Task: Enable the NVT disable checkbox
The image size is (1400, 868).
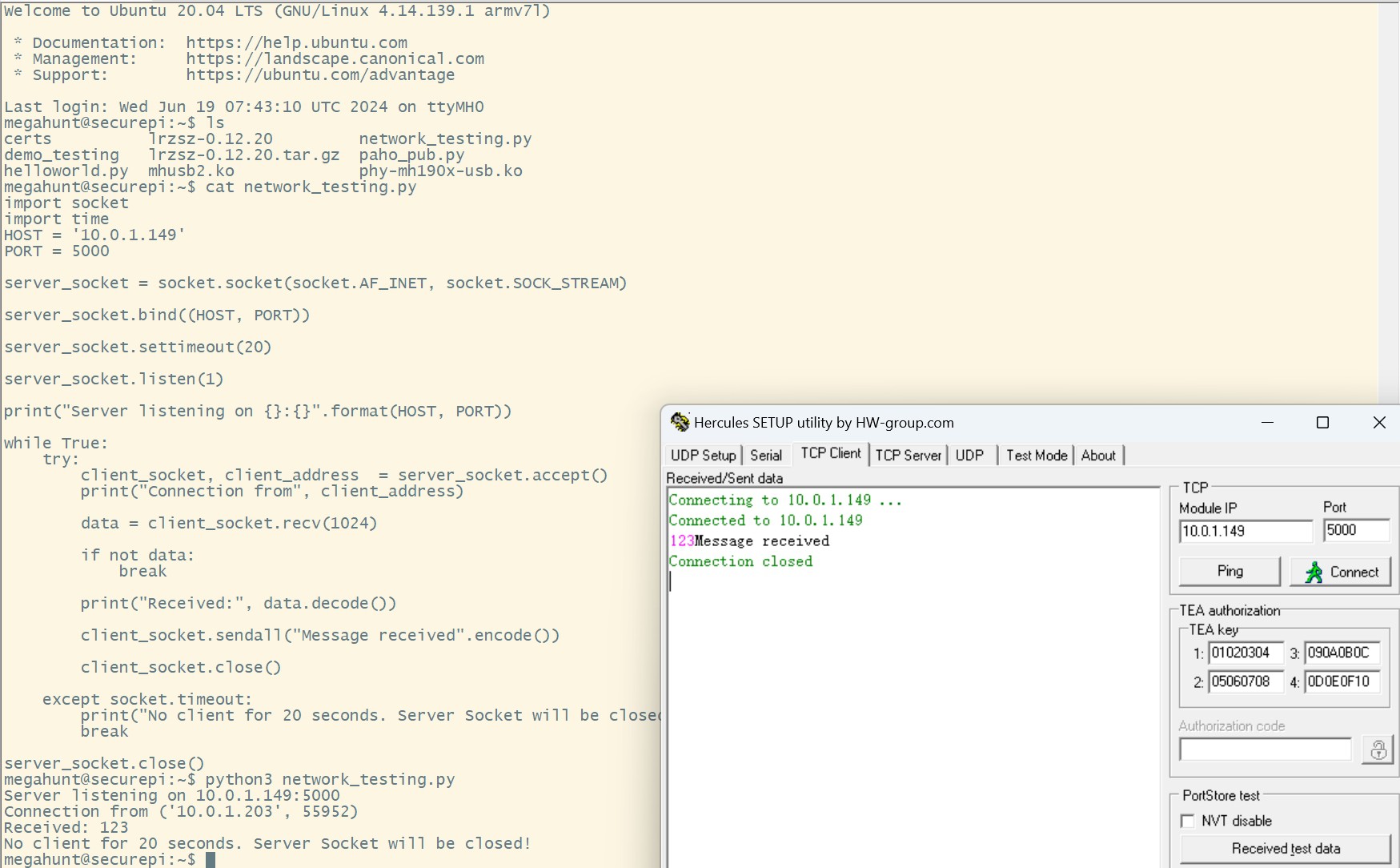Action: 1187,821
